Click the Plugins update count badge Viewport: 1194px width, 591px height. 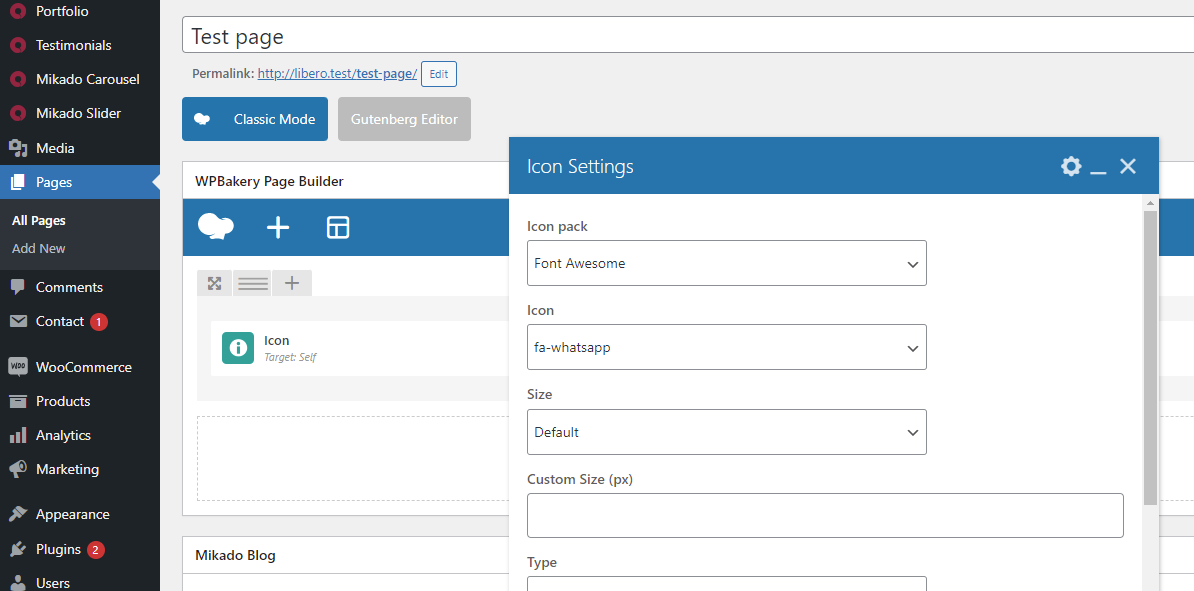pos(95,550)
